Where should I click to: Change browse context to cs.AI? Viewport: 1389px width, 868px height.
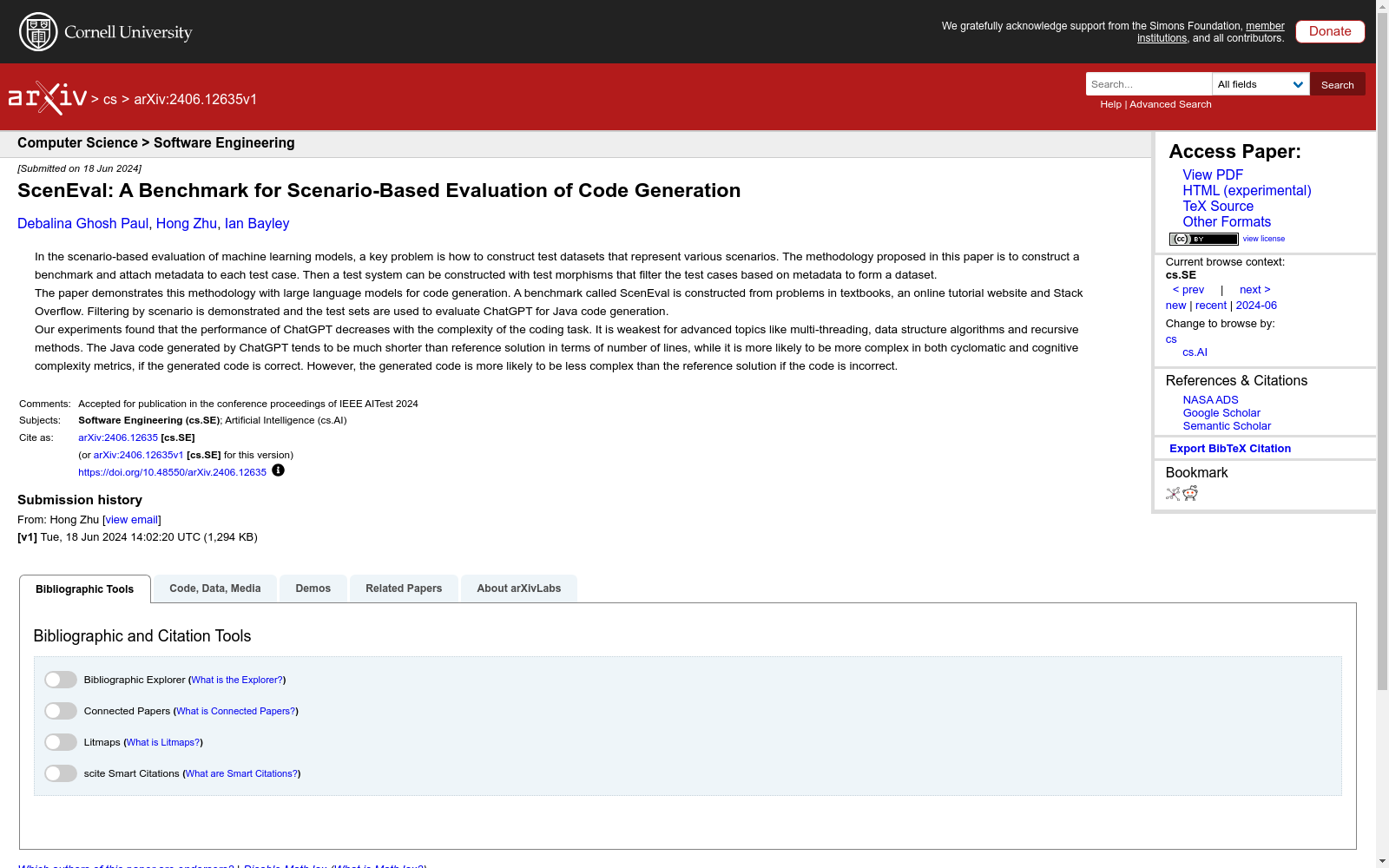pos(1195,352)
